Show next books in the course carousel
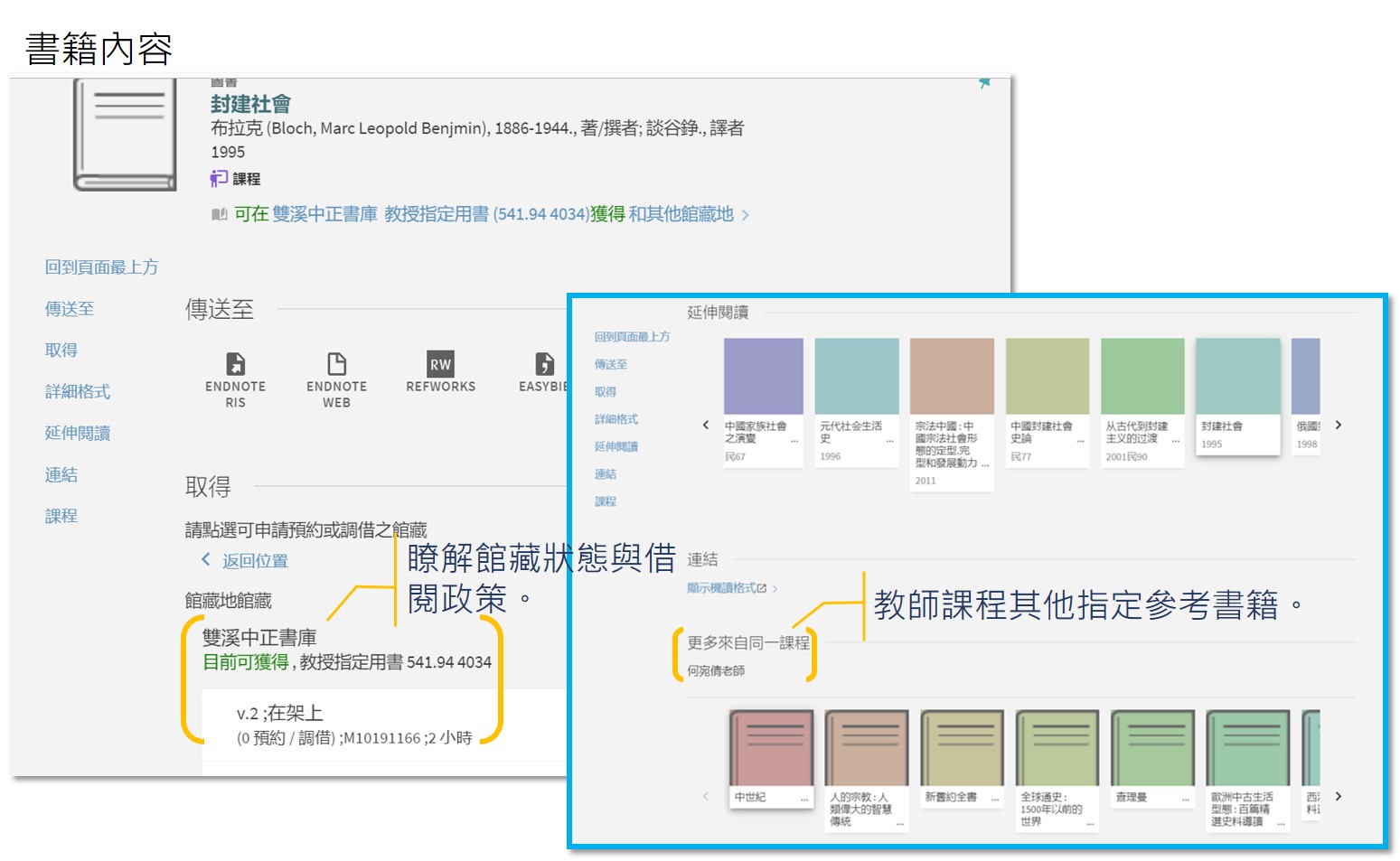The height and width of the screenshot is (861, 1400). click(1339, 796)
